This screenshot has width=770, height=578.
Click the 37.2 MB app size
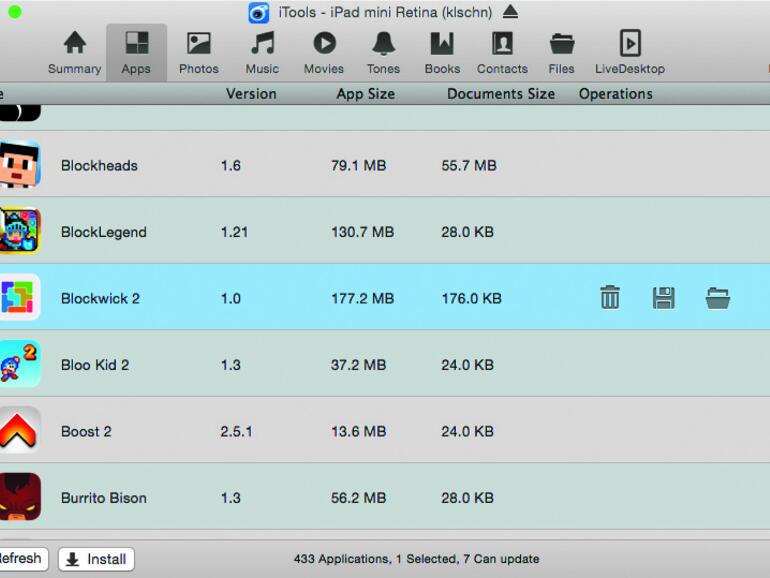tap(358, 365)
